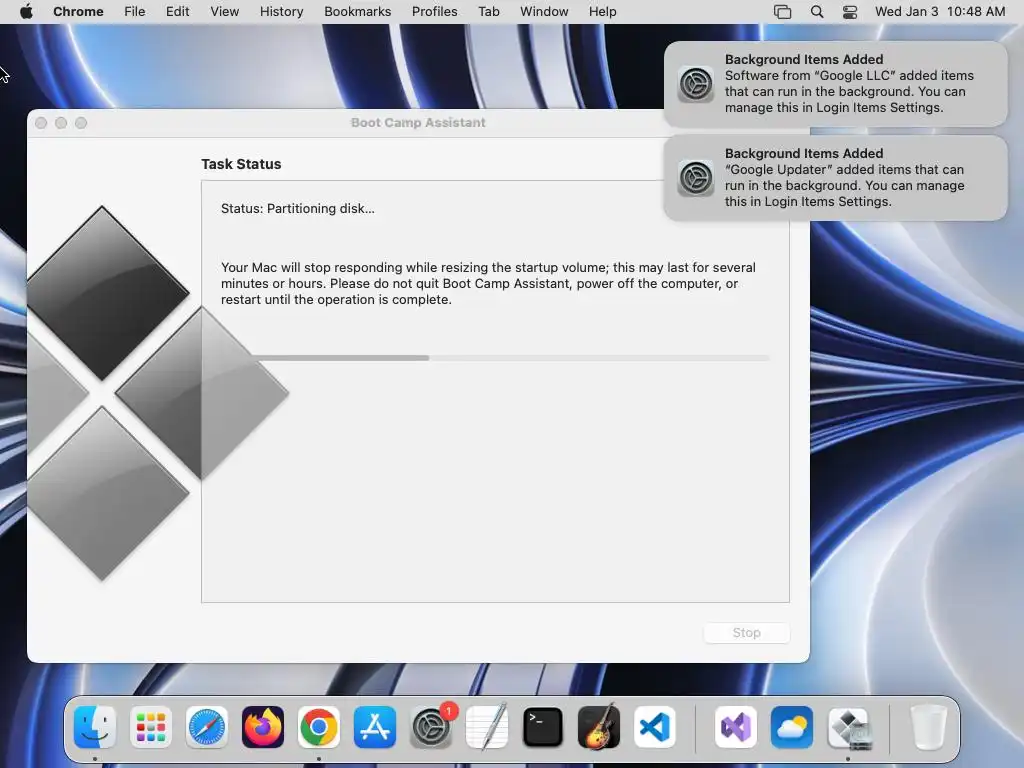This screenshot has height=768, width=1024.
Task: Open the "Google LLC" background items notification
Action: click(x=835, y=84)
